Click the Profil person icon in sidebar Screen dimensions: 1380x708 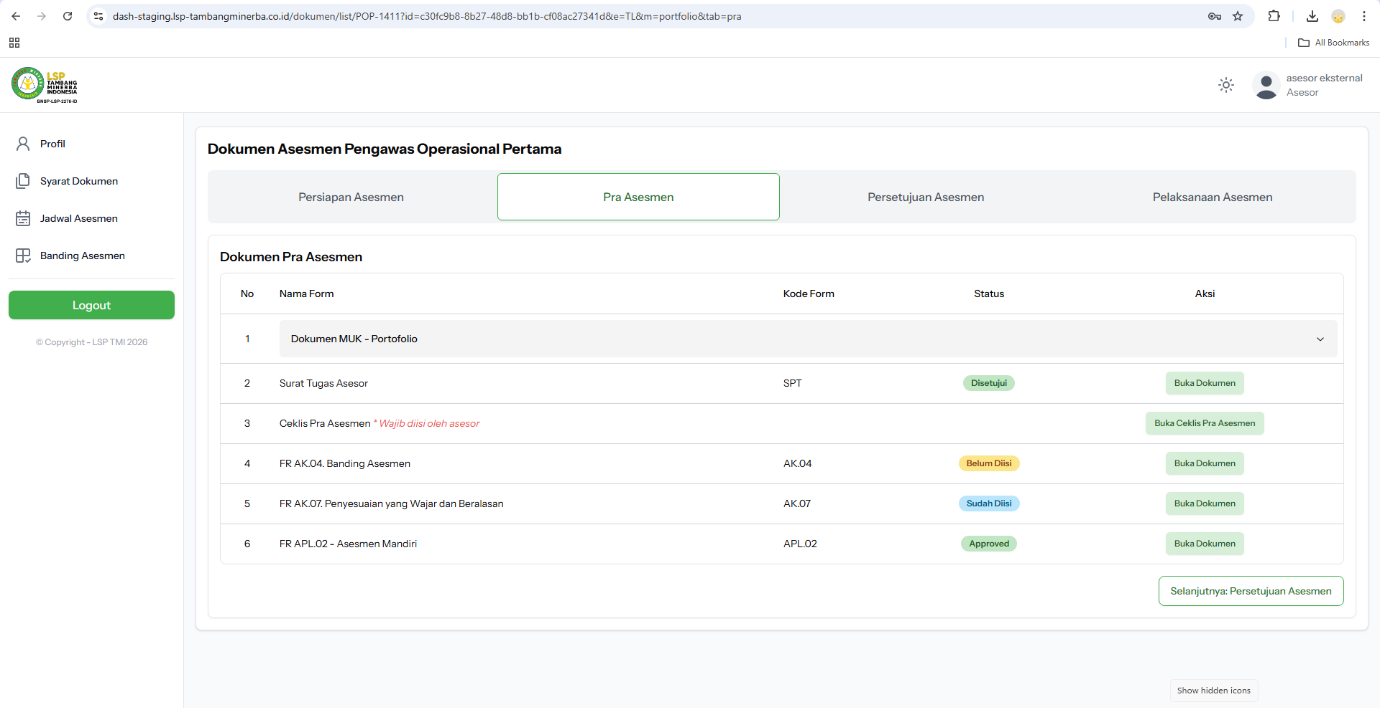(23, 144)
